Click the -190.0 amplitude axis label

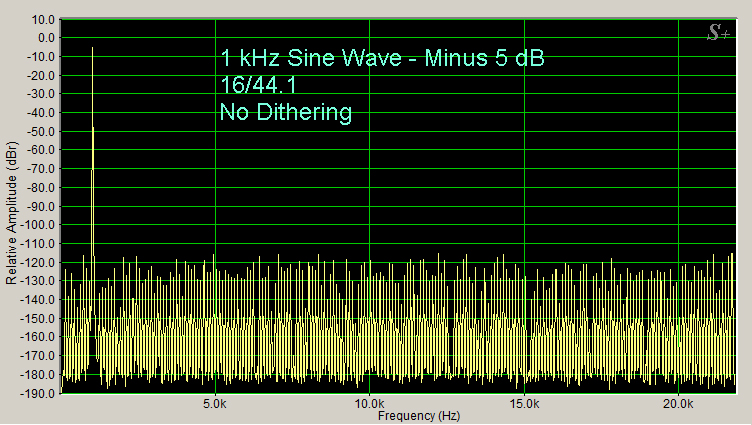click(x=37, y=394)
